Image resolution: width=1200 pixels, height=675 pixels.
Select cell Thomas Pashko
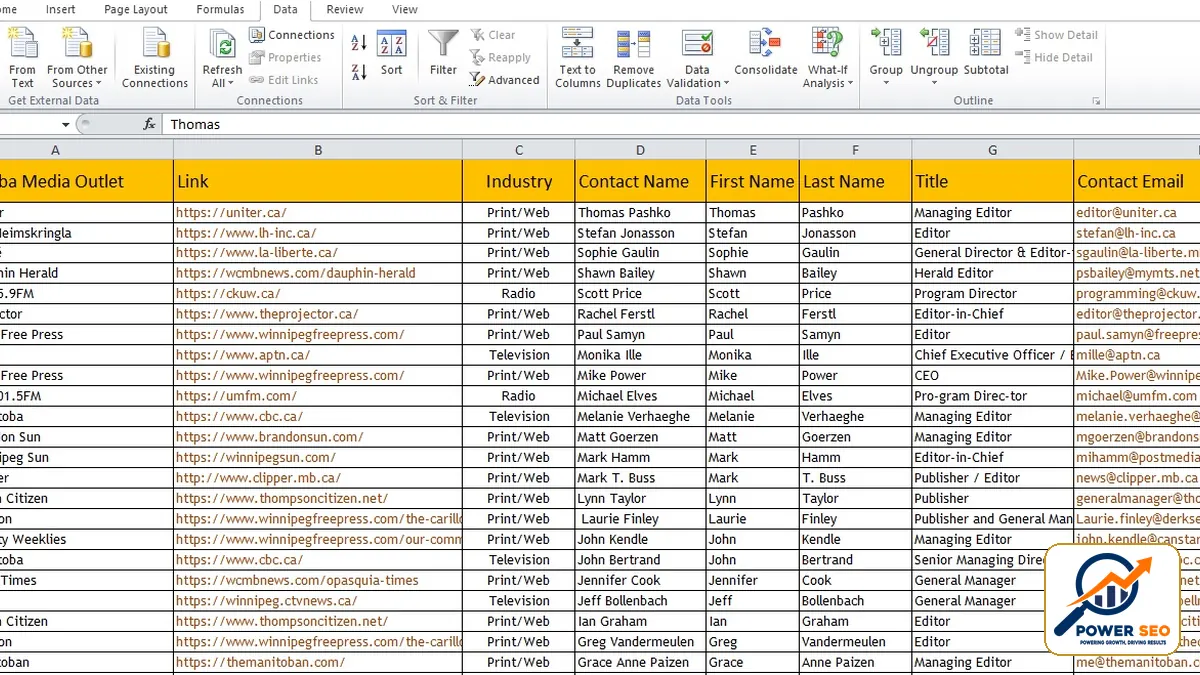click(640, 212)
